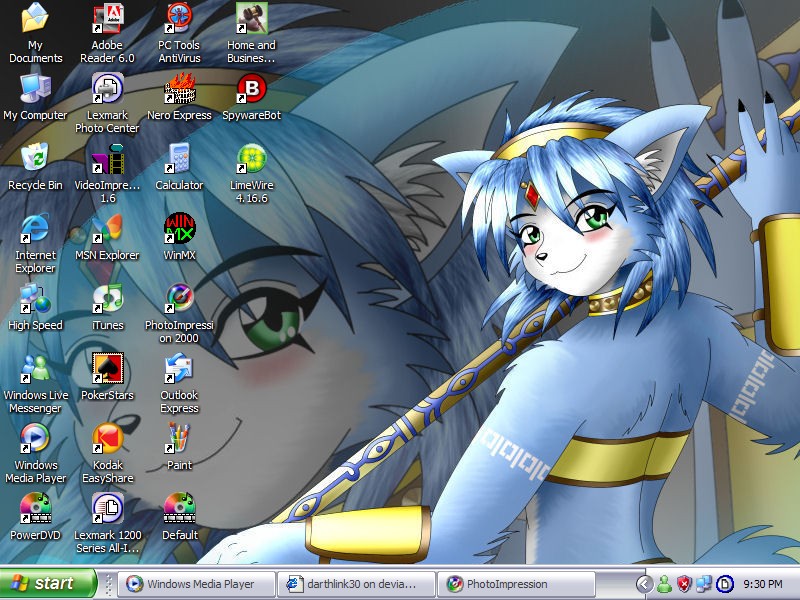Switch to PhotoImpression taskbar button

(x=516, y=584)
